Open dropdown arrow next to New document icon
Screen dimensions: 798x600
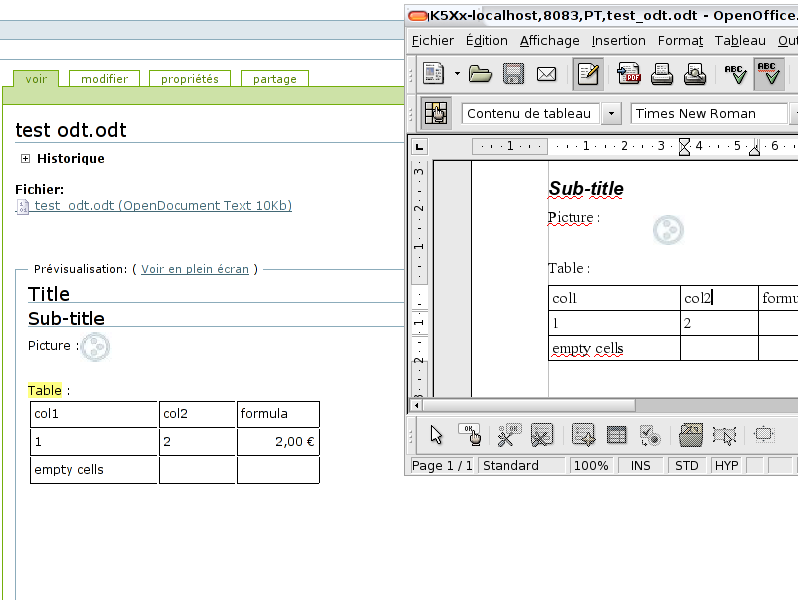(457, 74)
